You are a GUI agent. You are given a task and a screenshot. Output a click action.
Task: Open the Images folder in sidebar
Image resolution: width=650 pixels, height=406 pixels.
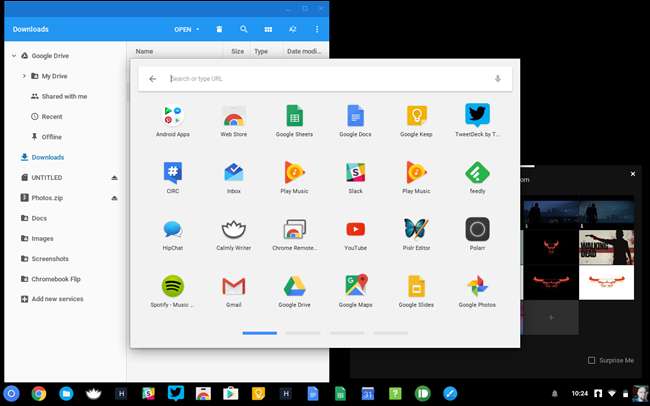tap(42, 238)
